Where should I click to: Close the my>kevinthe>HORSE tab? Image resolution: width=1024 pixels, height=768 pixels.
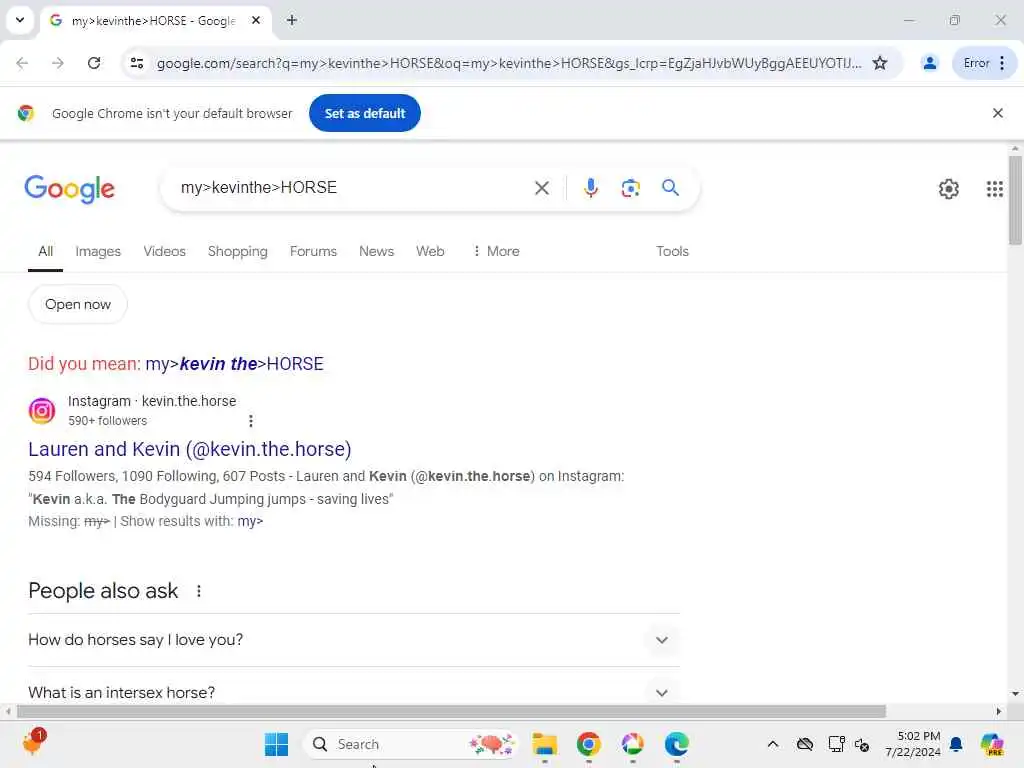click(x=256, y=20)
